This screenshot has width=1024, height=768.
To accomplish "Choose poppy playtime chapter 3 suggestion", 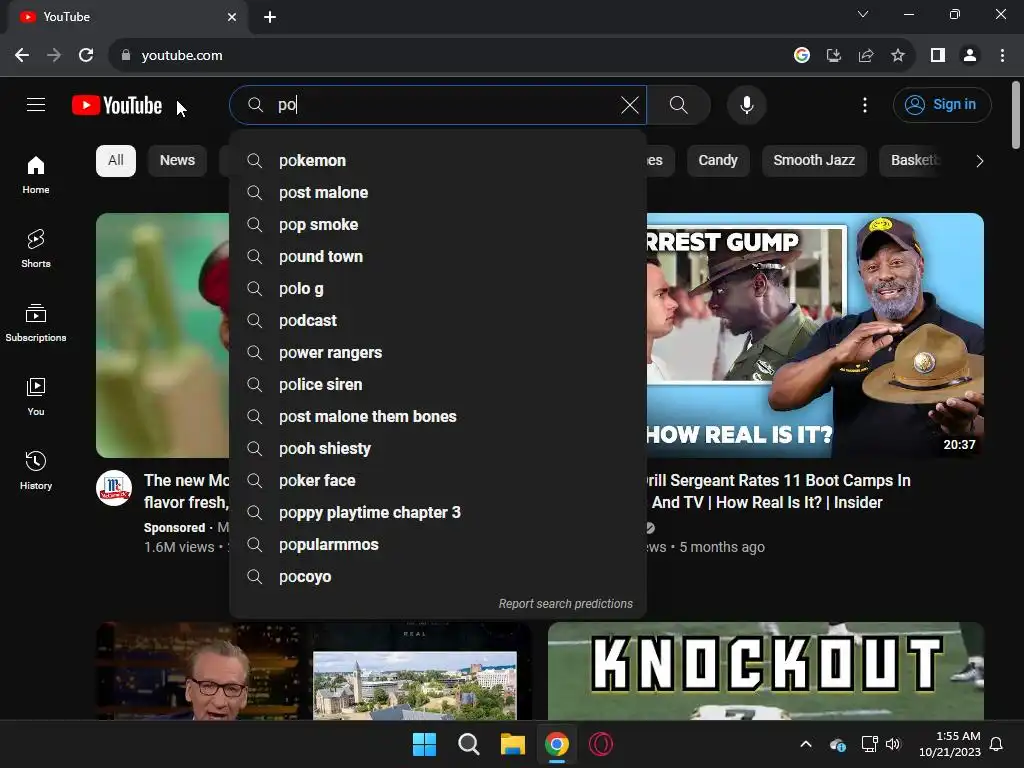I will 438,513.
